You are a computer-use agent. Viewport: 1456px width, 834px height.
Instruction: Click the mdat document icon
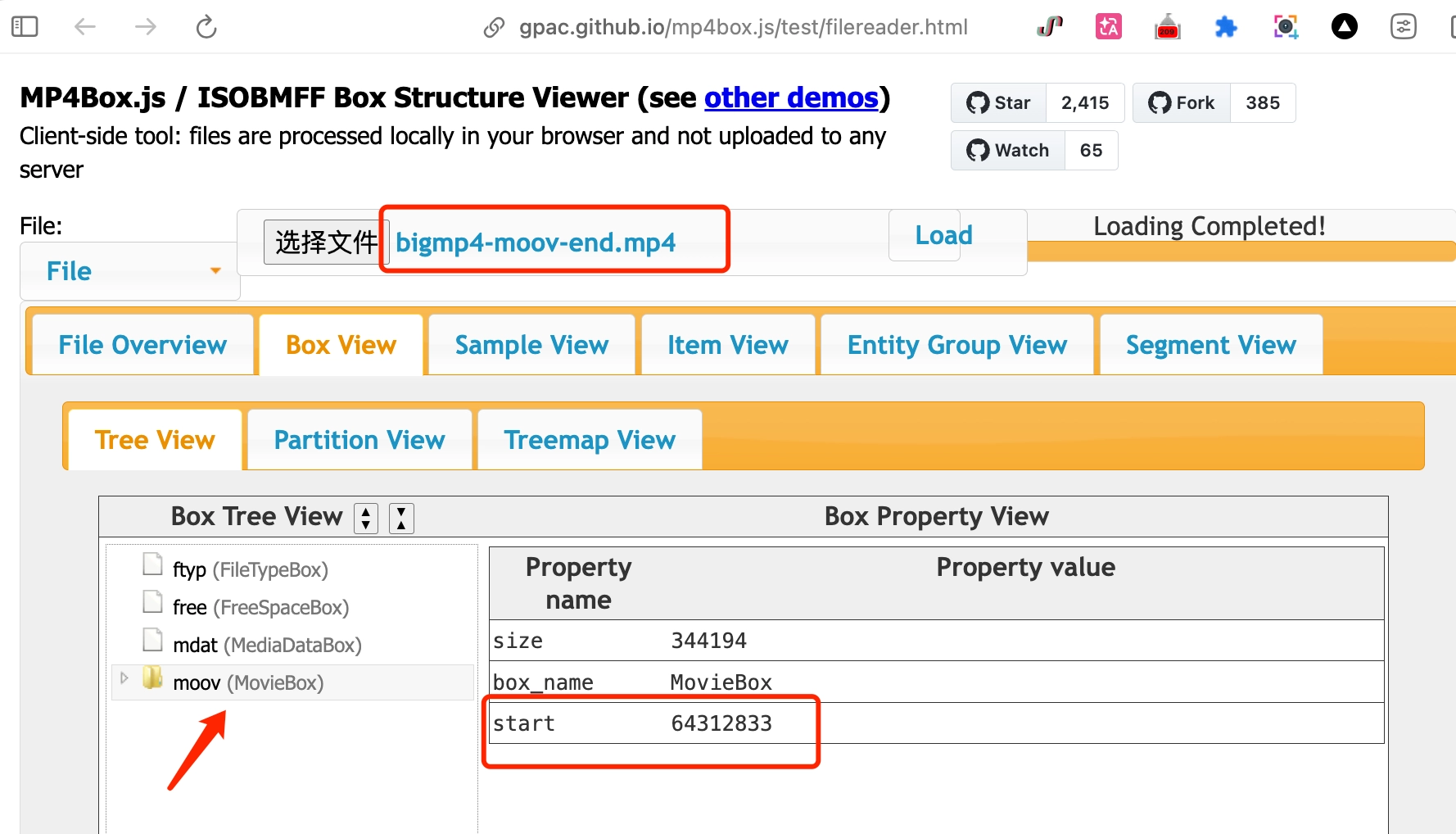pos(152,640)
